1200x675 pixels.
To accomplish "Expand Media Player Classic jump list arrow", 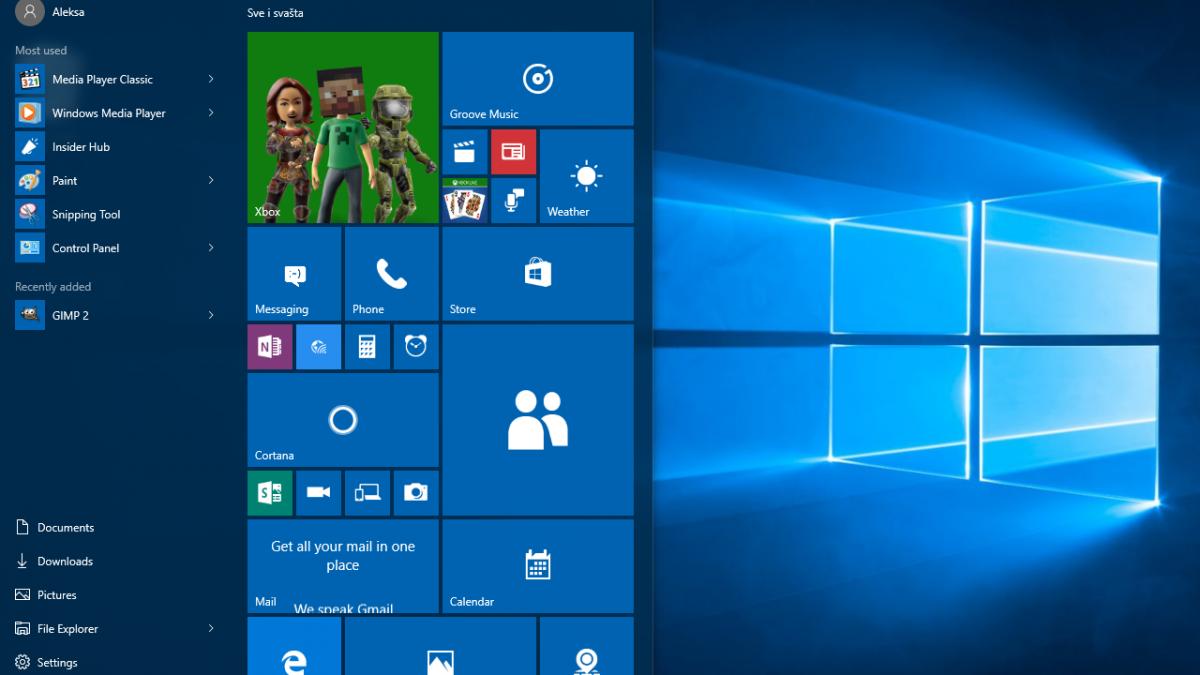I will (211, 79).
